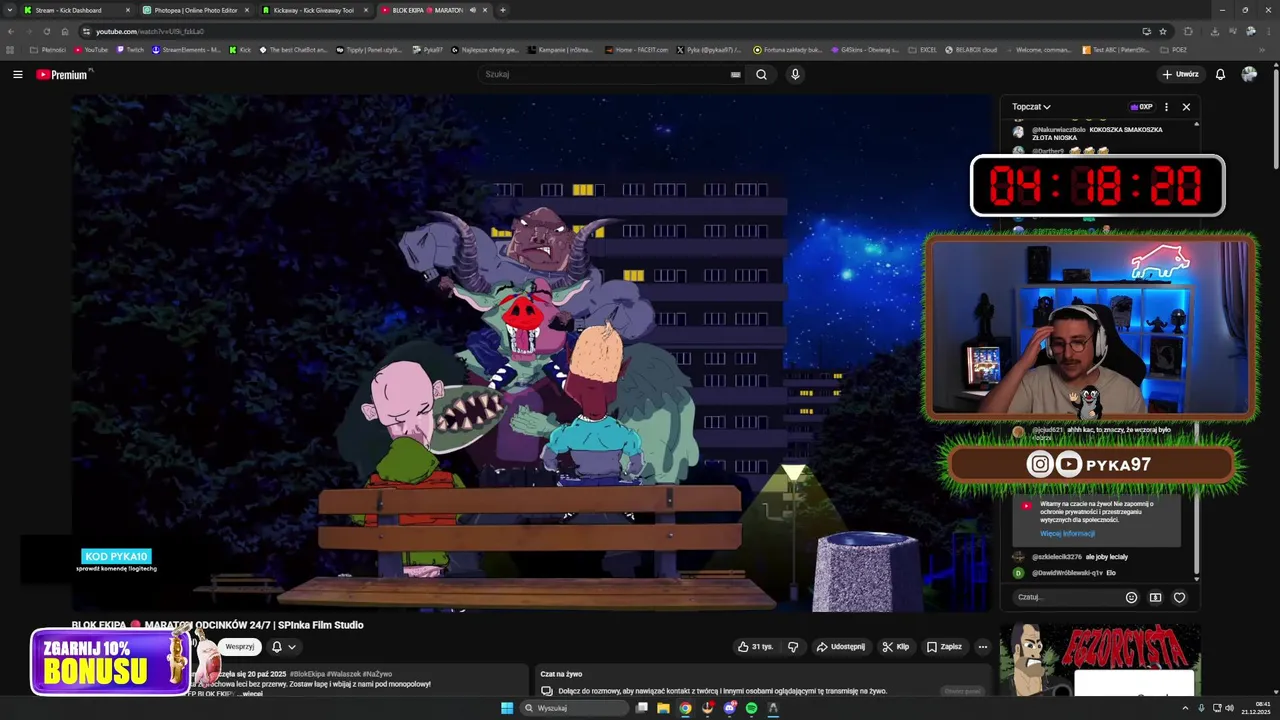The image size is (1280, 720).
Task: Open YouTube notifications bell
Action: pyautogui.click(x=1220, y=74)
